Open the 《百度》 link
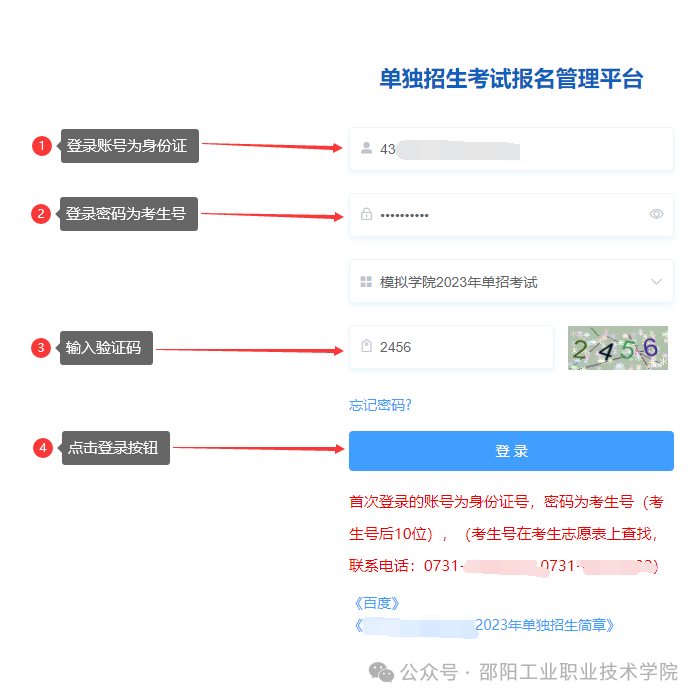700x700 pixels. (x=377, y=603)
